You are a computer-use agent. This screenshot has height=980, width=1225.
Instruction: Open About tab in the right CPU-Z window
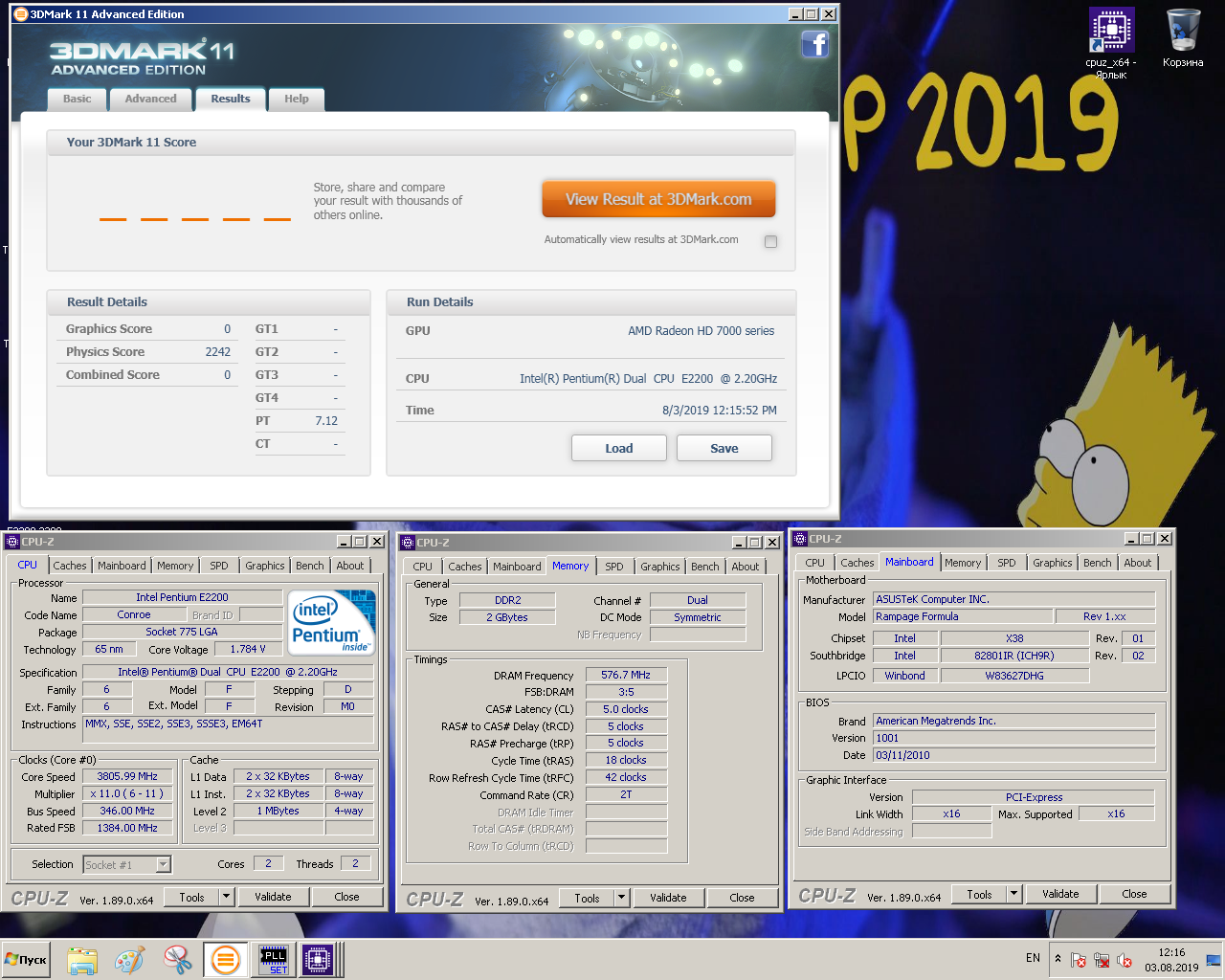[1138, 563]
